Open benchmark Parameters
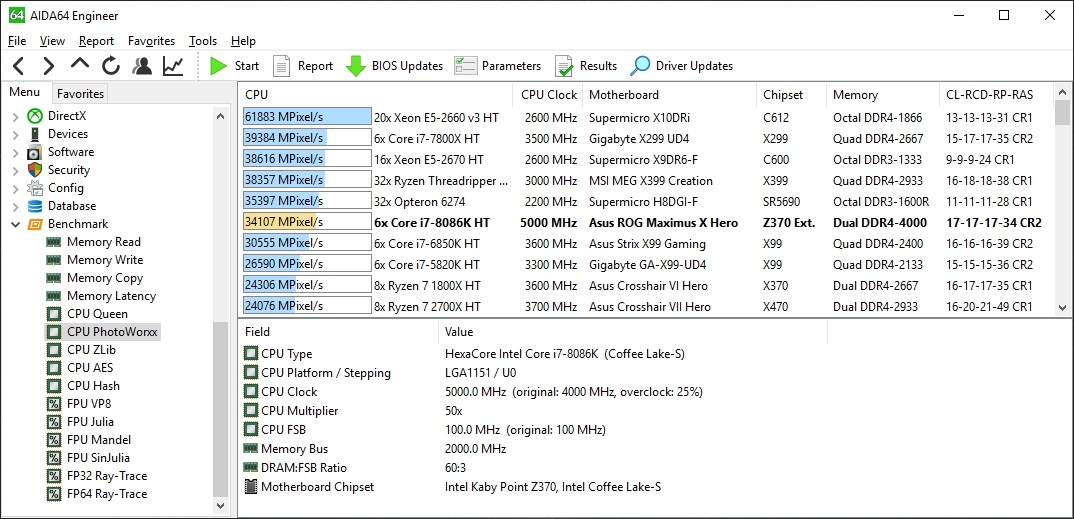The image size is (1074, 519). pos(497,66)
